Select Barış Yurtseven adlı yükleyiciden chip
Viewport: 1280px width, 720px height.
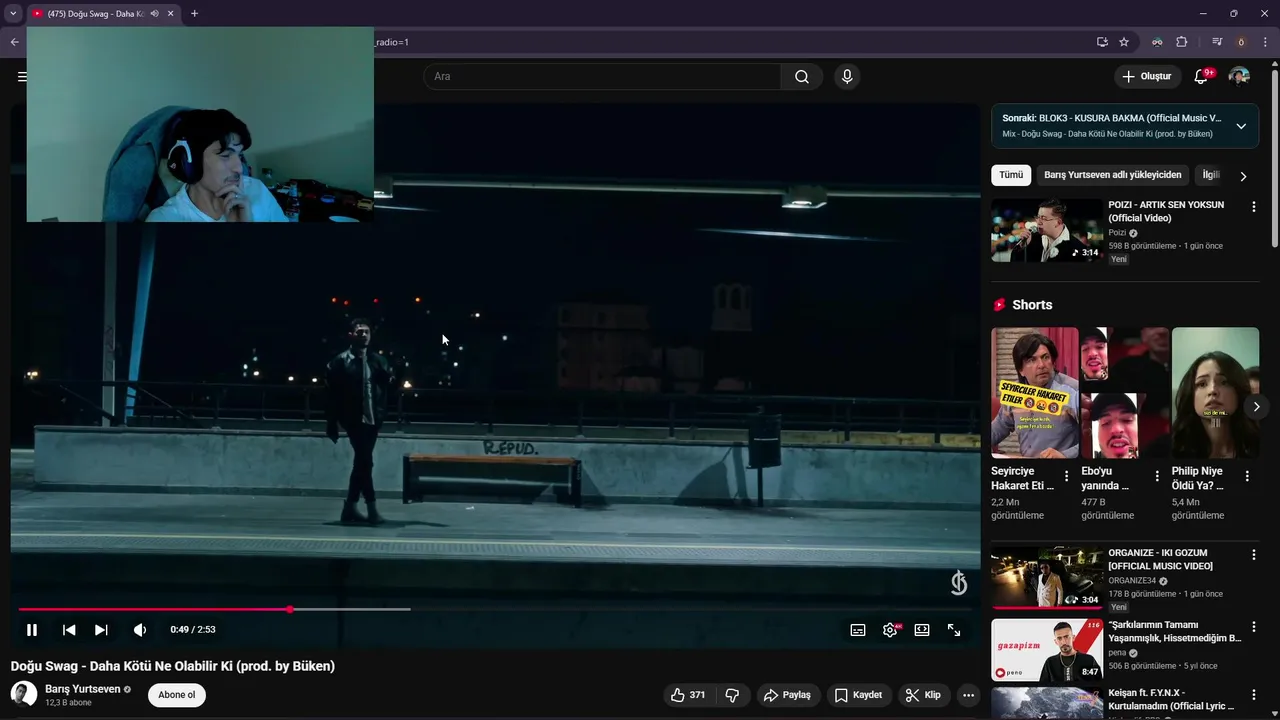(x=1112, y=175)
